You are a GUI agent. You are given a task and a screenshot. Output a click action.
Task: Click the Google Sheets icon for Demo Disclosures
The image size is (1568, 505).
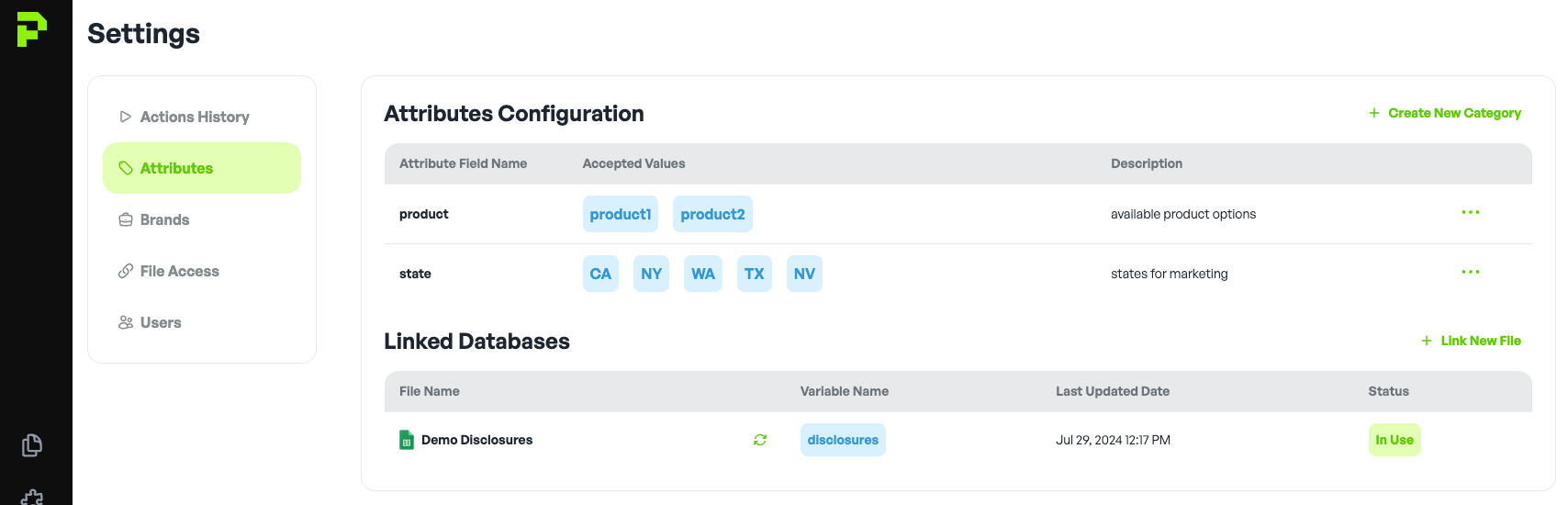pyautogui.click(x=407, y=440)
